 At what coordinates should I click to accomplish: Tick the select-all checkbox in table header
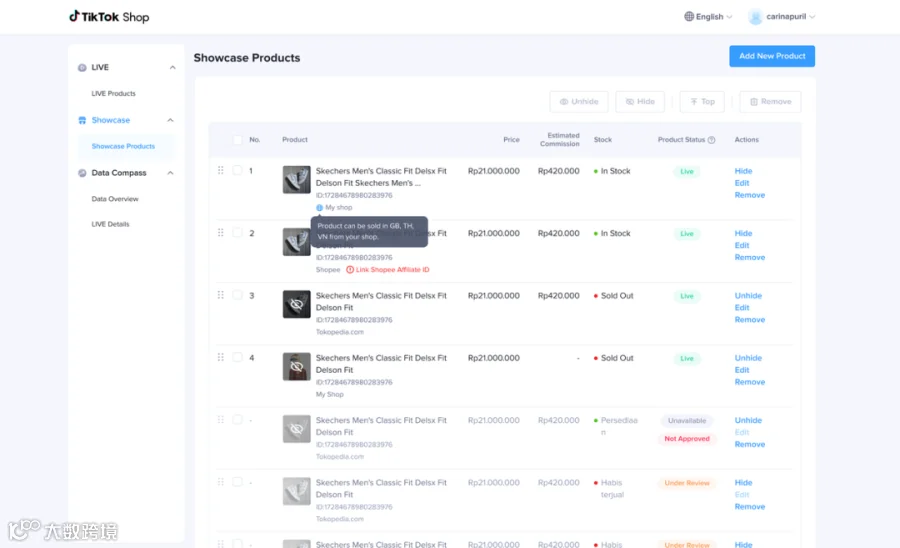pos(237,140)
